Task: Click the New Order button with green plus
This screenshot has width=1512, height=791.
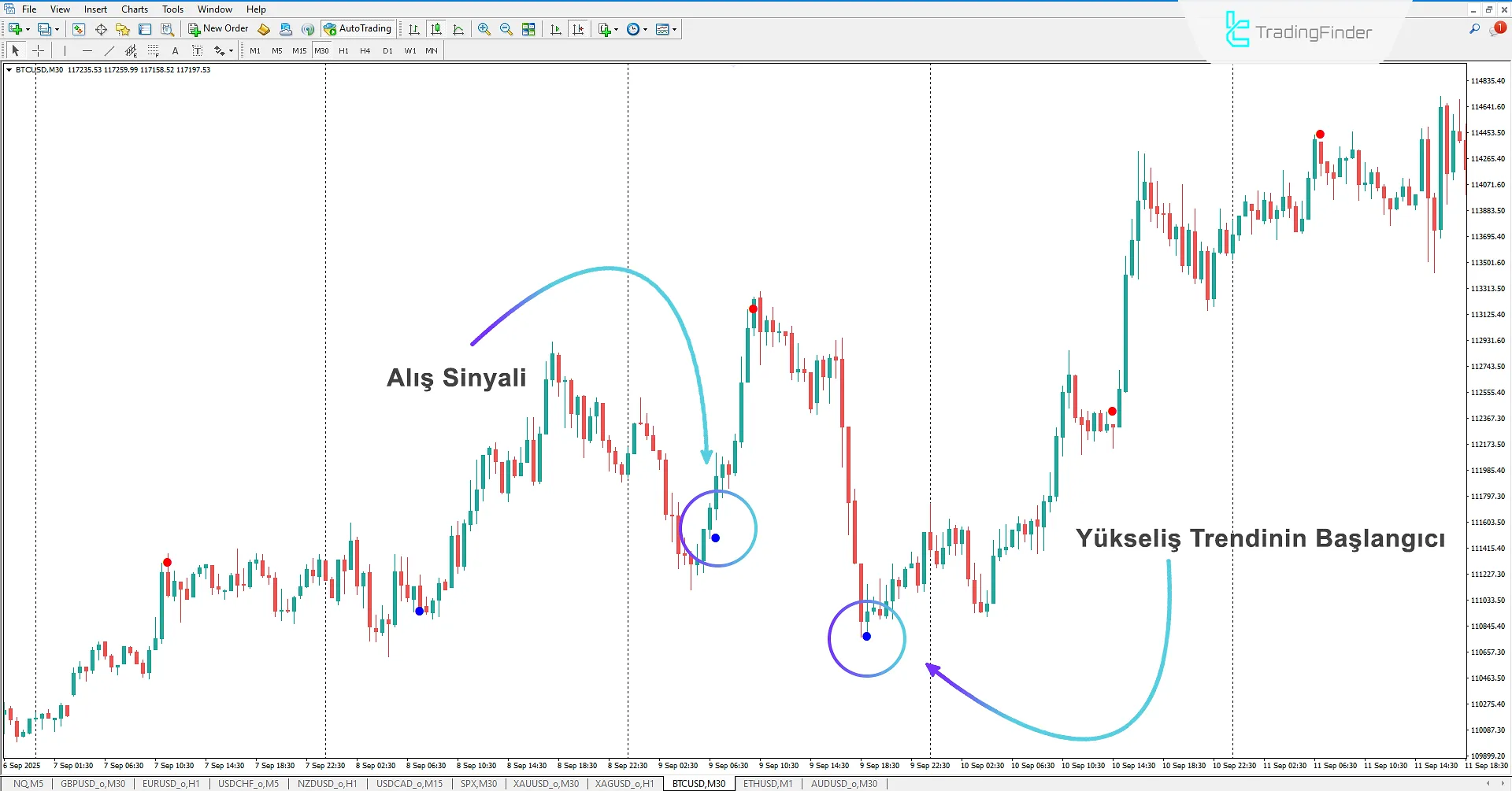Action: (217, 29)
